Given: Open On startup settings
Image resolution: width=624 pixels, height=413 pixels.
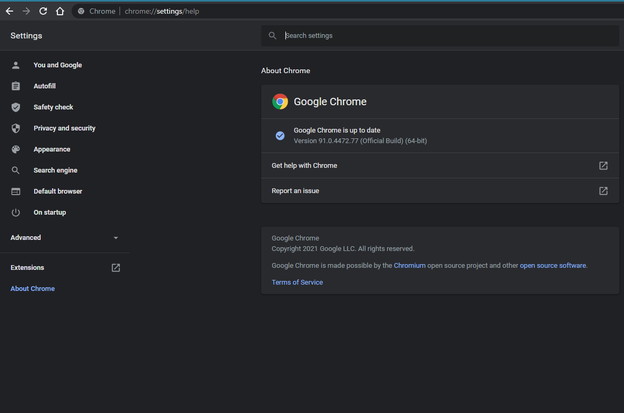Looking at the screenshot, I should coord(50,212).
